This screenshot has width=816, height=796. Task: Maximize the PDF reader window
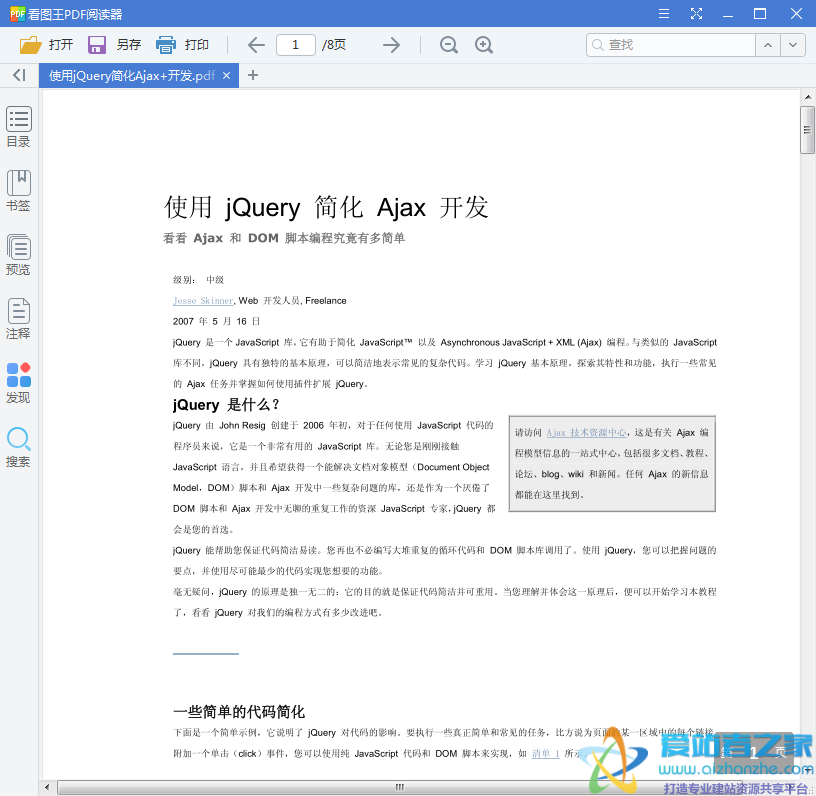[x=760, y=14]
